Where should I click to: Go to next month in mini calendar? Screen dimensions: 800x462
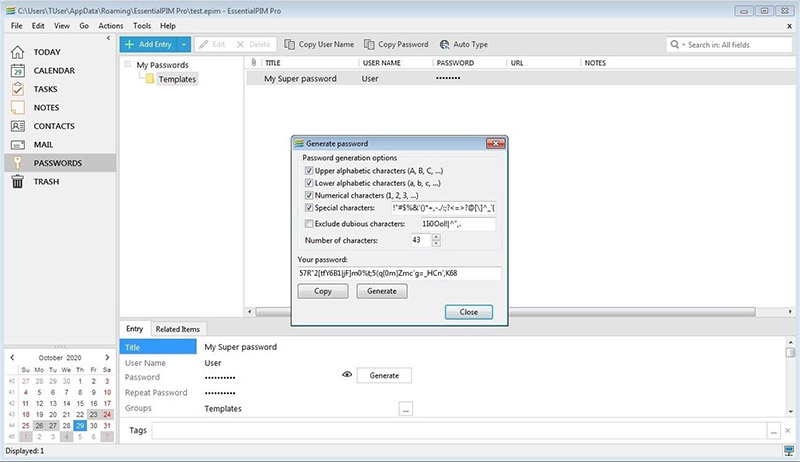107,357
